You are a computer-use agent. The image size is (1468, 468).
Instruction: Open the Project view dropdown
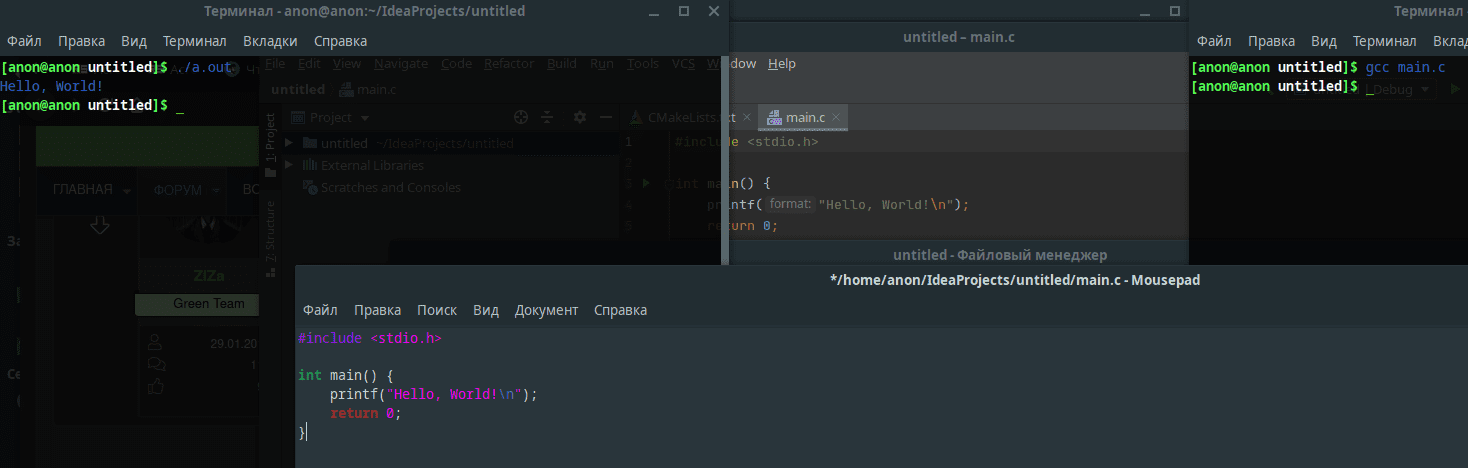(330, 117)
